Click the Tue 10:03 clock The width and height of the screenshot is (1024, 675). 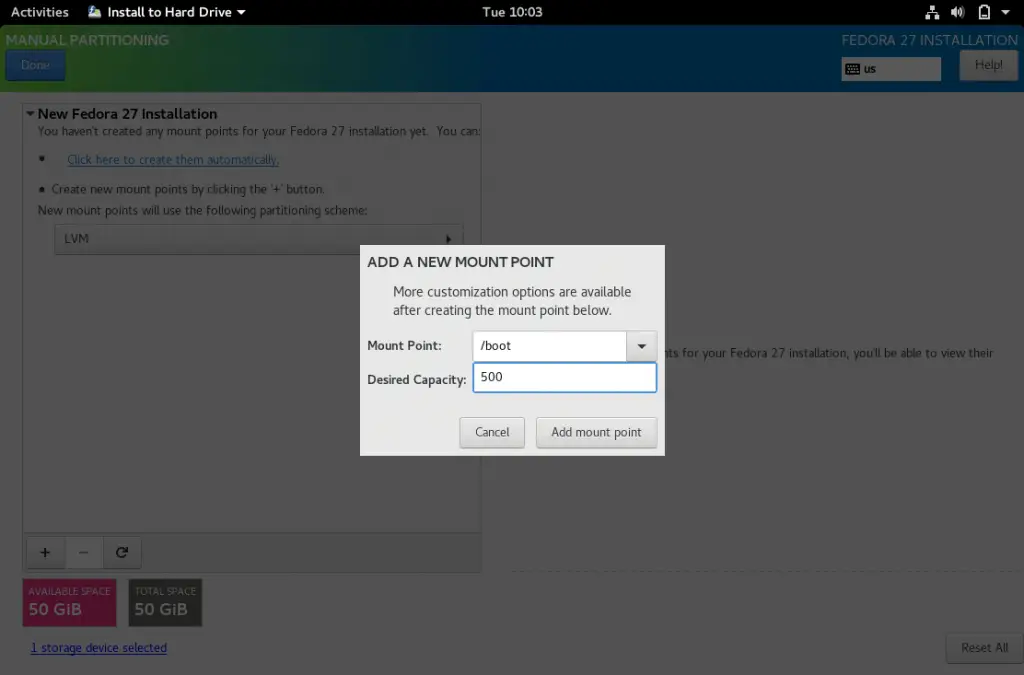tap(512, 12)
